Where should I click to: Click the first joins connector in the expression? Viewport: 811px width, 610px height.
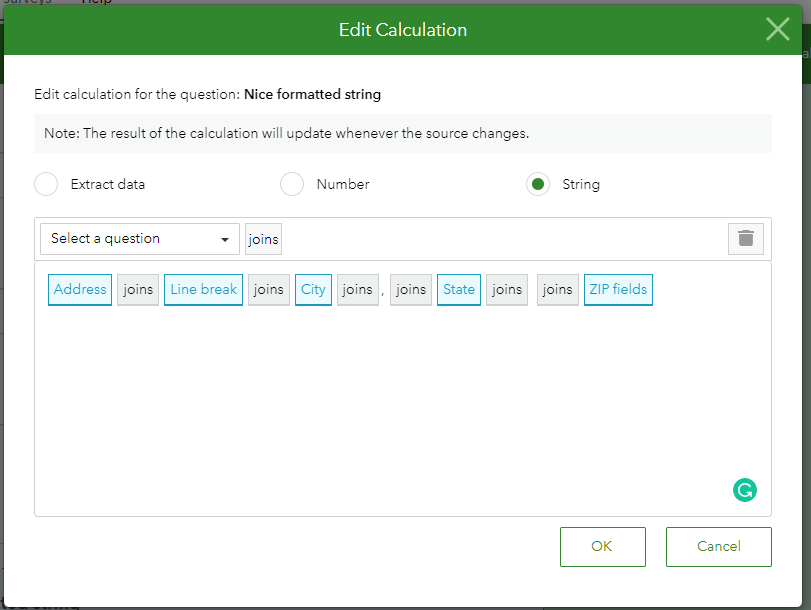[x=137, y=289]
